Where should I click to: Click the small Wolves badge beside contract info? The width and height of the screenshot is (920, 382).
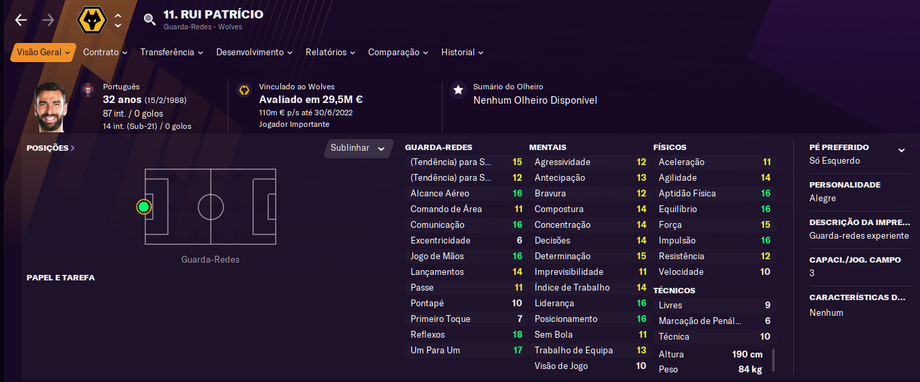coord(244,90)
